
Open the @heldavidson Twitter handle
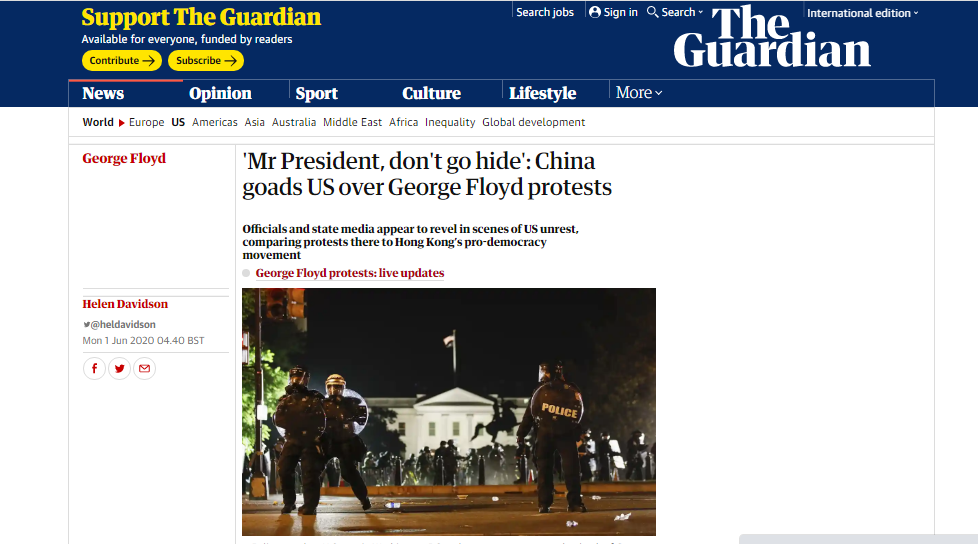point(119,324)
